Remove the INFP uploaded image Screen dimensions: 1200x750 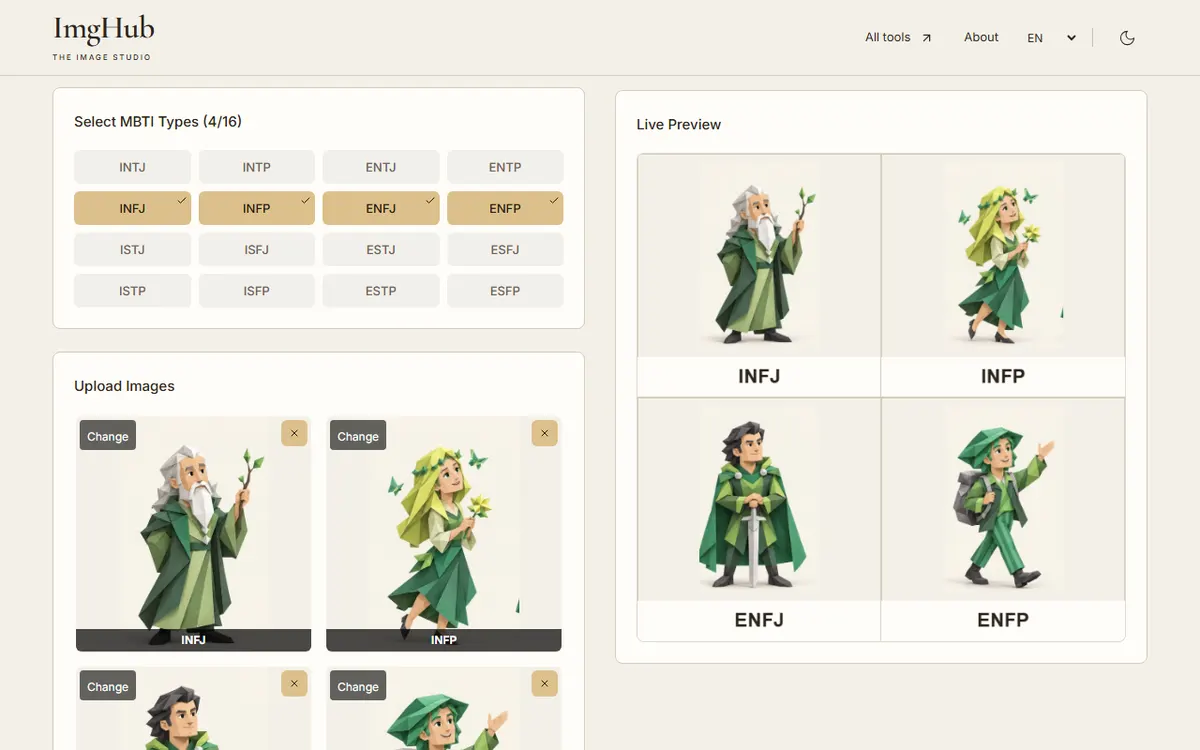(544, 433)
